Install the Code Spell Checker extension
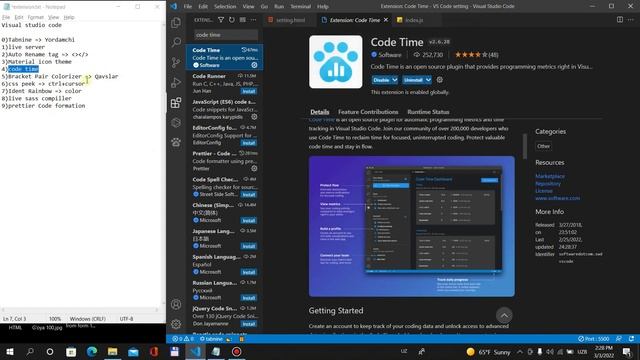This screenshot has height=360, width=640. click(249, 195)
